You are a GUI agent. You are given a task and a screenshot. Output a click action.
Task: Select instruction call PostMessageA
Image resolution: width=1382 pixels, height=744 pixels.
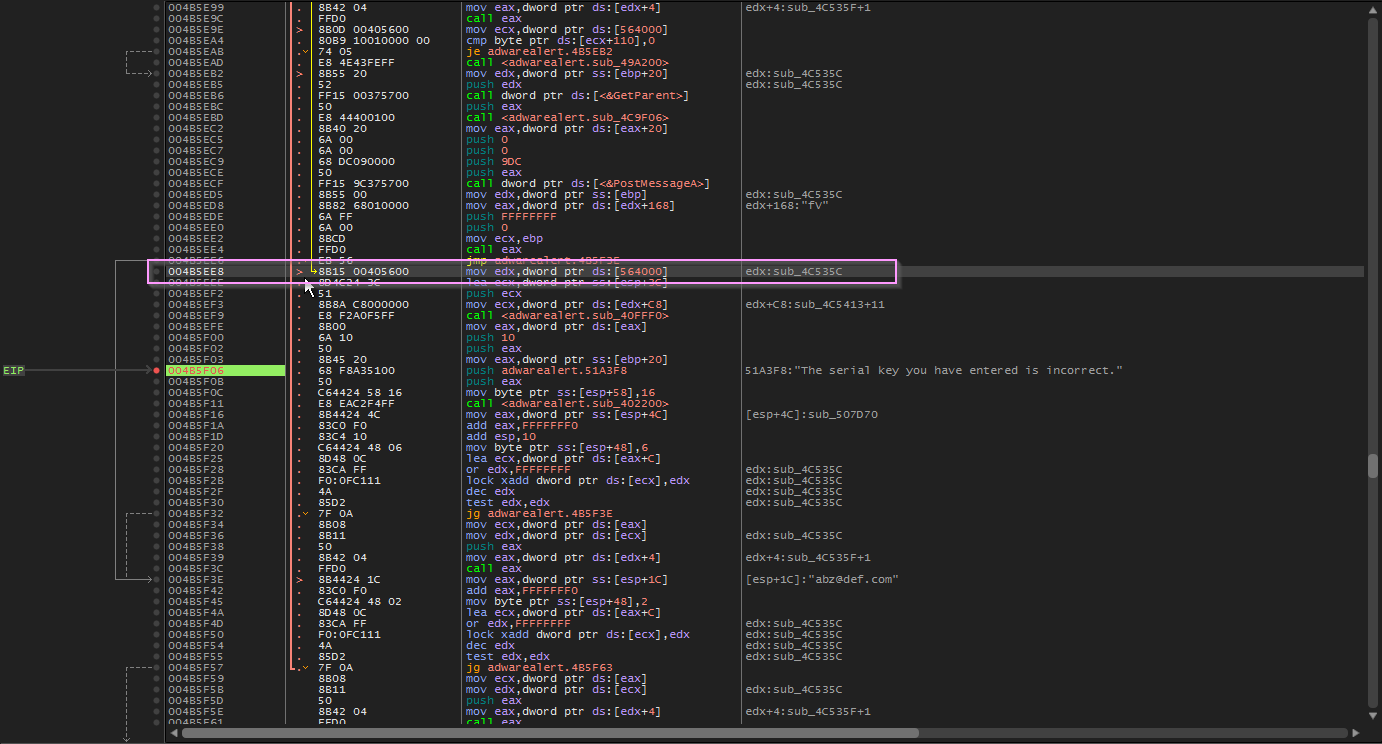point(588,183)
